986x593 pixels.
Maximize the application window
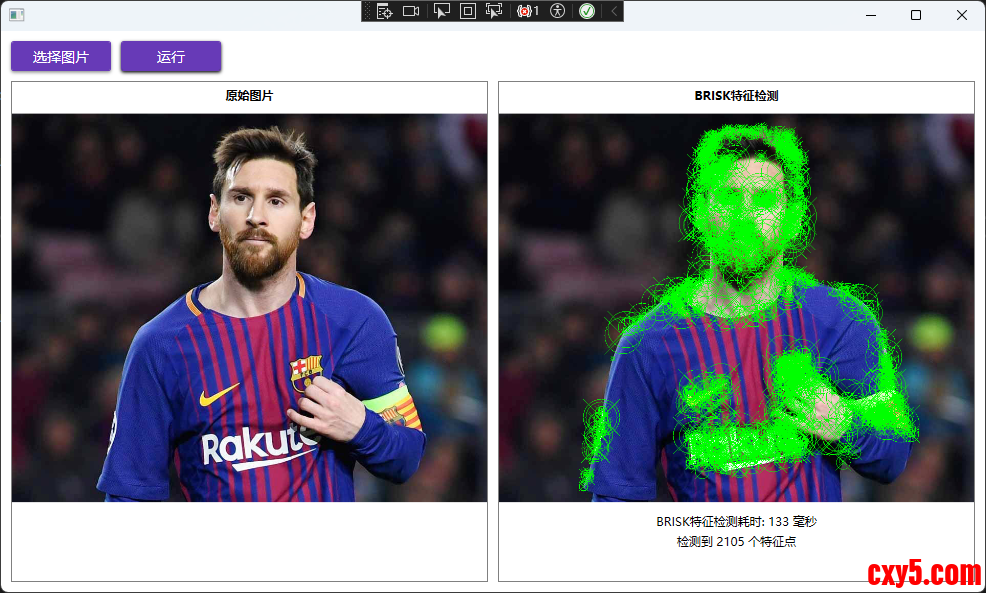pos(916,15)
